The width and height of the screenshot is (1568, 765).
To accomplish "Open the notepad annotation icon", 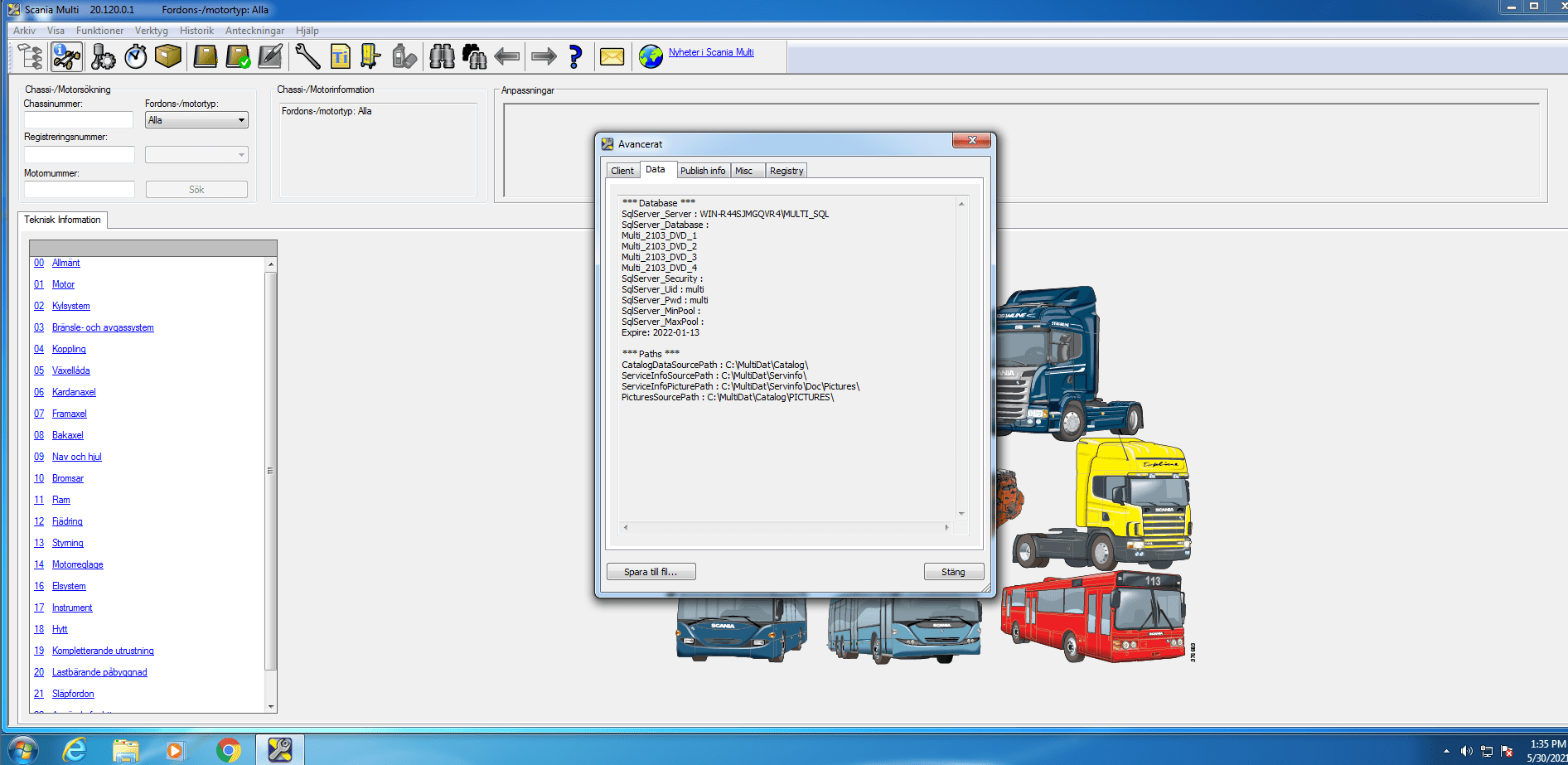I will [x=270, y=56].
